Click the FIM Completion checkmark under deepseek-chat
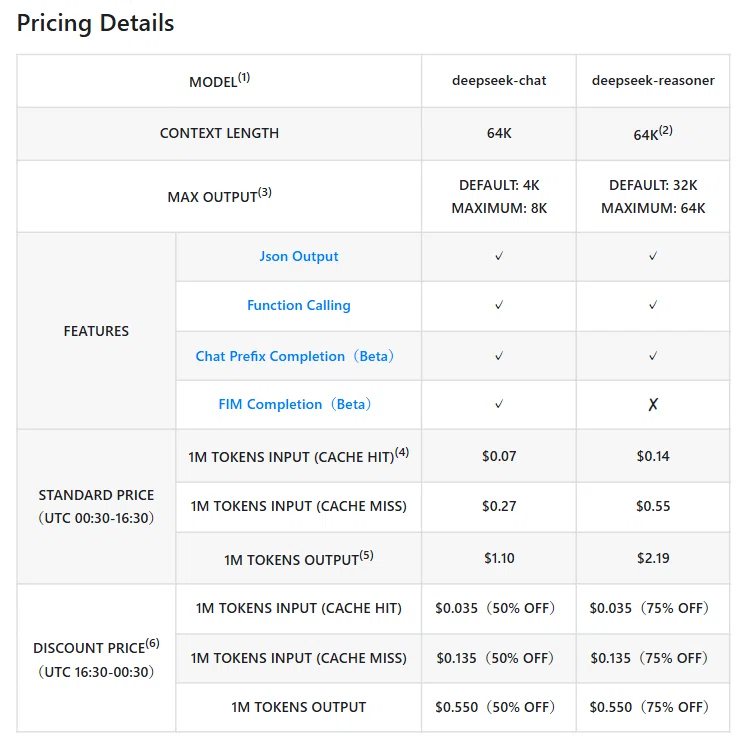The height and width of the screenshot is (748, 742). click(499, 405)
